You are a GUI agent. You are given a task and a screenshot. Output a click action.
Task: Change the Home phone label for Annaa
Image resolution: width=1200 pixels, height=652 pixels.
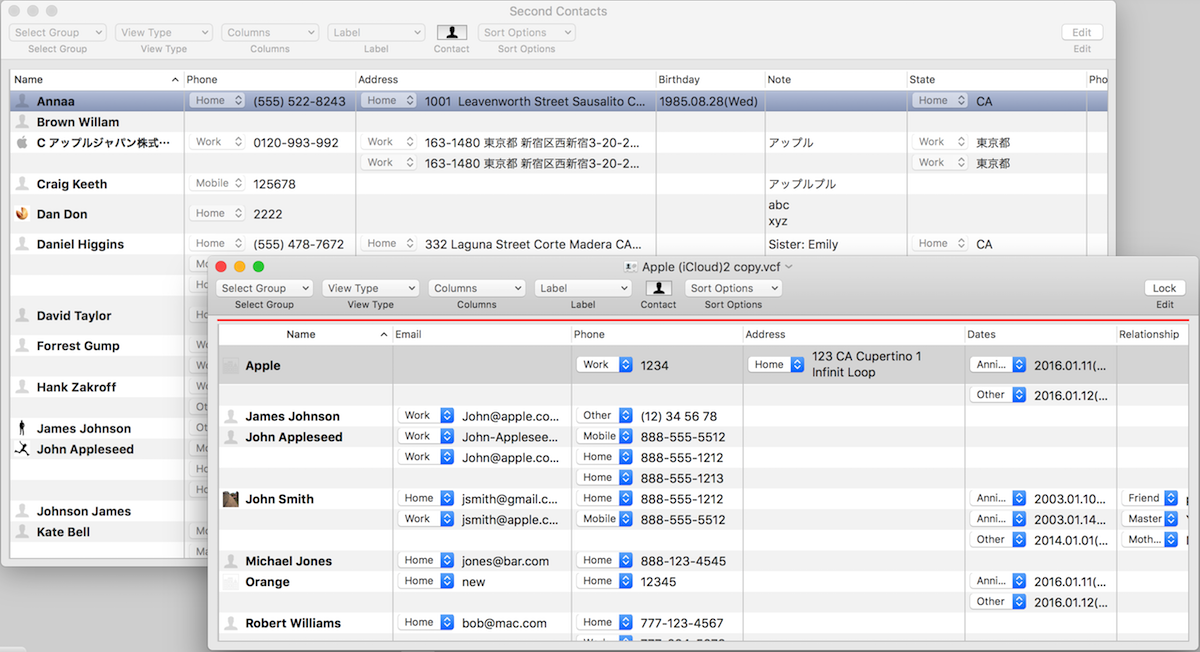click(x=217, y=101)
